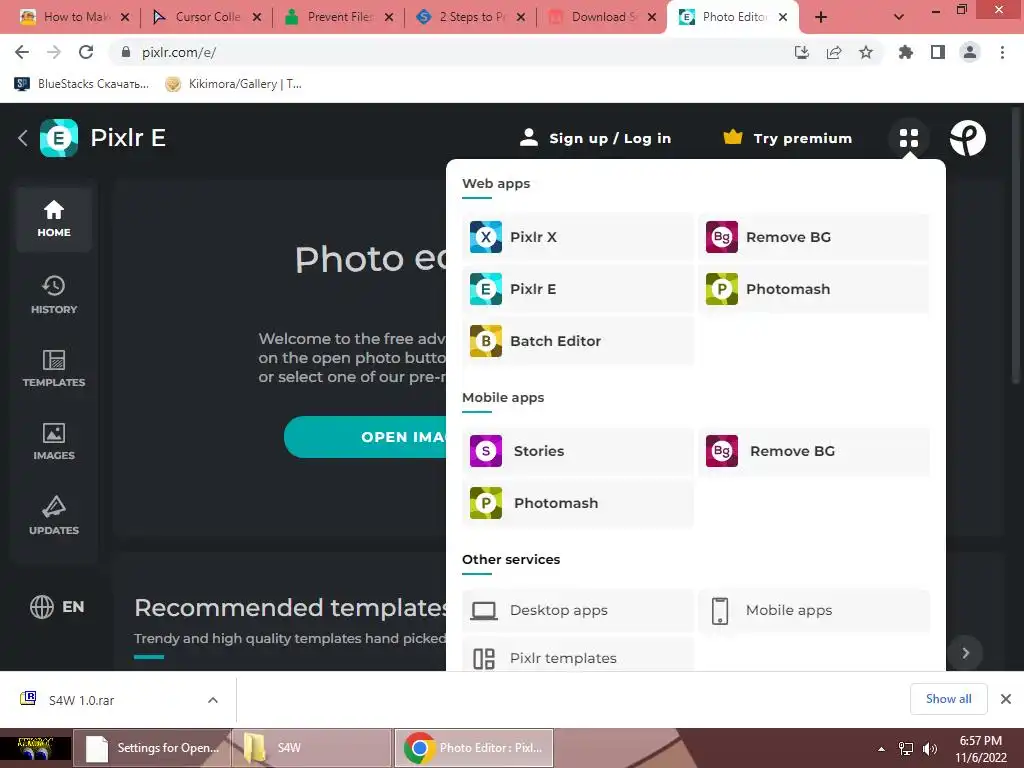Switch to the Download S tab
The height and width of the screenshot is (768, 1024).
tap(602, 17)
